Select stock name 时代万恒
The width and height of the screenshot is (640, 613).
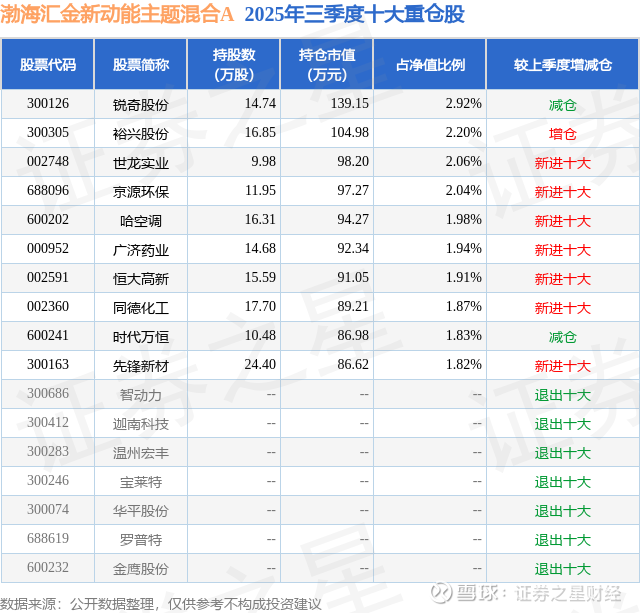pos(141,337)
